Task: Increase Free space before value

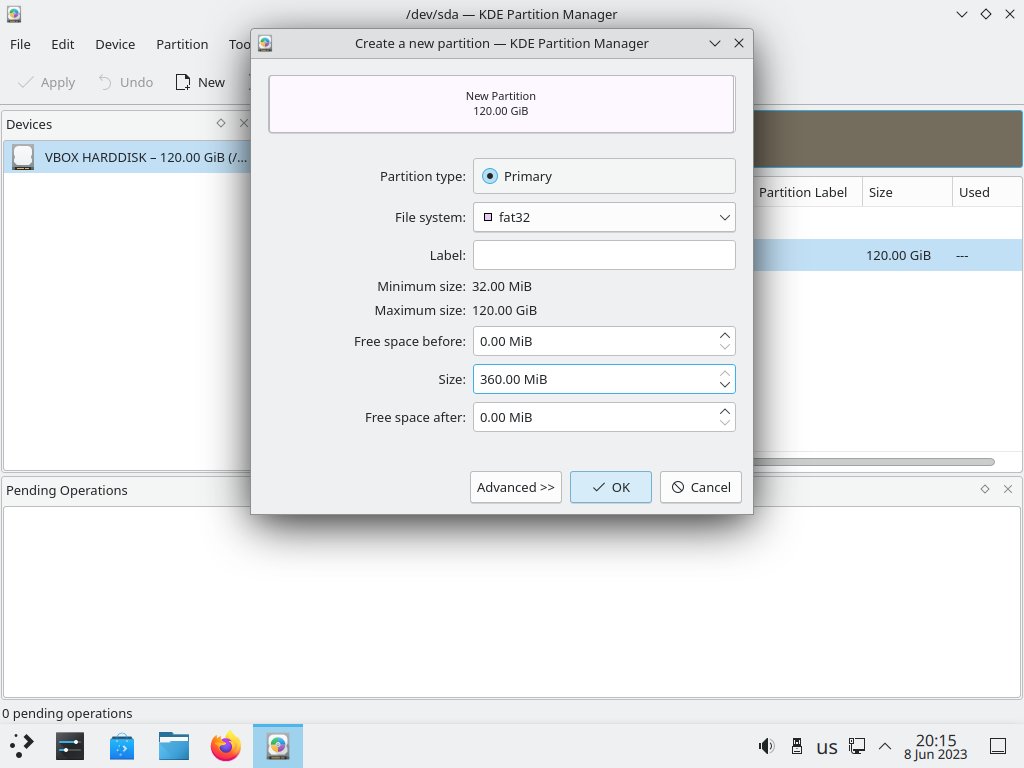Action: pos(725,335)
